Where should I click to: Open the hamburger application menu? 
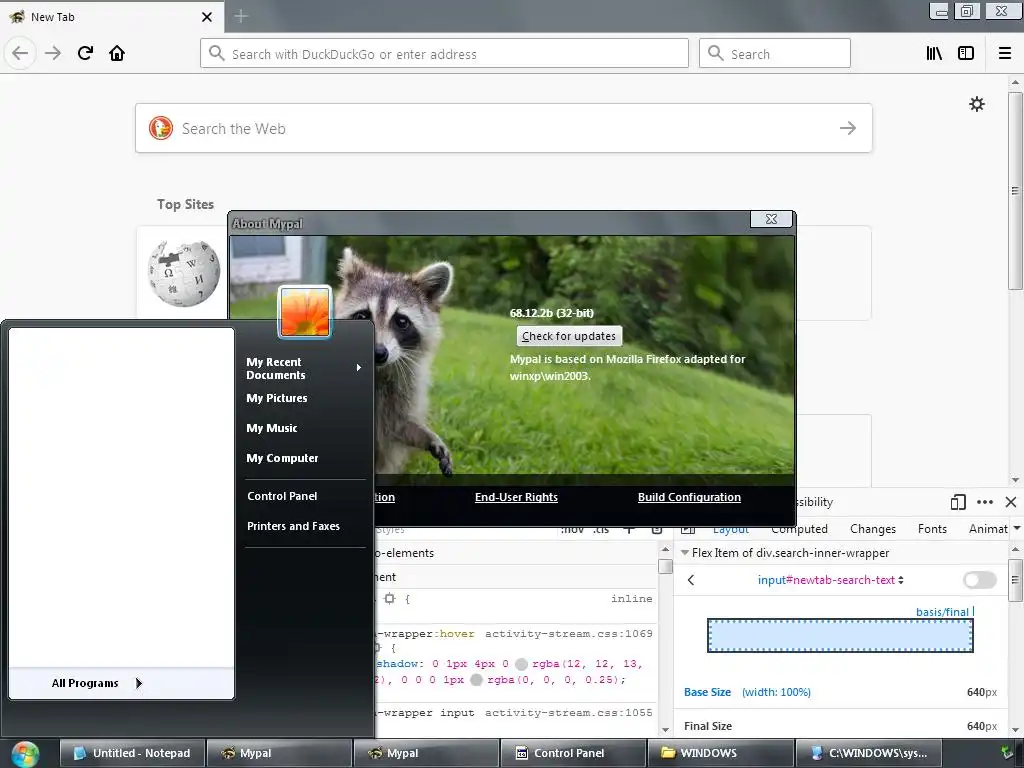(x=1004, y=53)
